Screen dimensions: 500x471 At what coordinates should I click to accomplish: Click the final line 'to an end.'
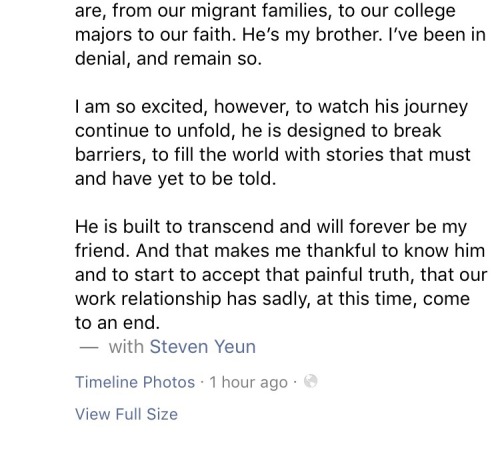click(x=117, y=323)
